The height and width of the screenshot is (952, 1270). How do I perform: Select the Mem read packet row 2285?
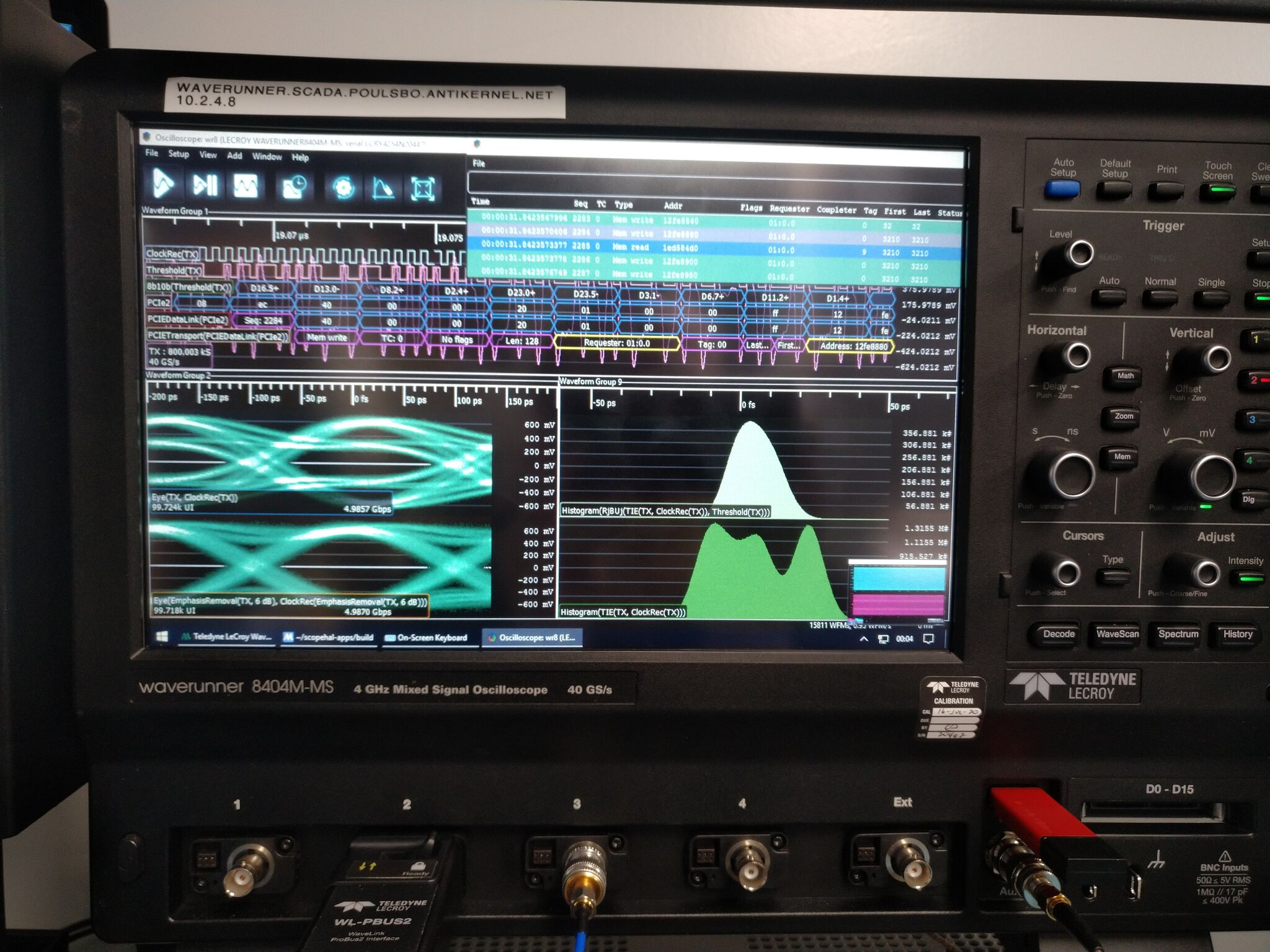(715, 249)
